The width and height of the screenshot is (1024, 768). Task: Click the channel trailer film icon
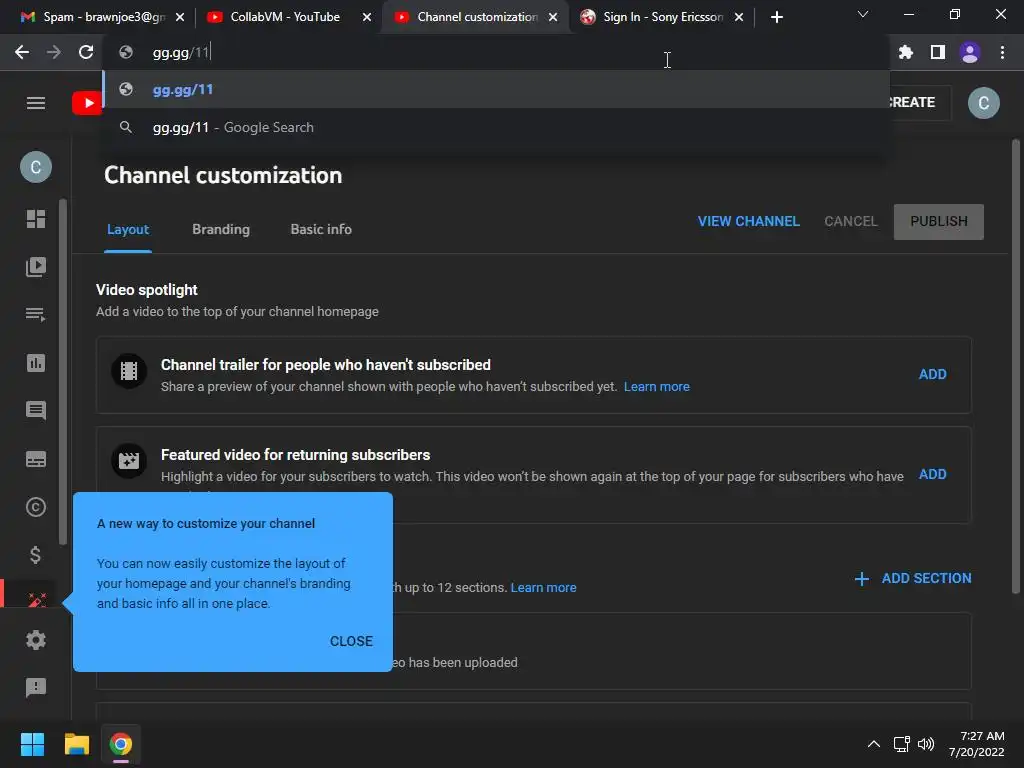(x=129, y=371)
